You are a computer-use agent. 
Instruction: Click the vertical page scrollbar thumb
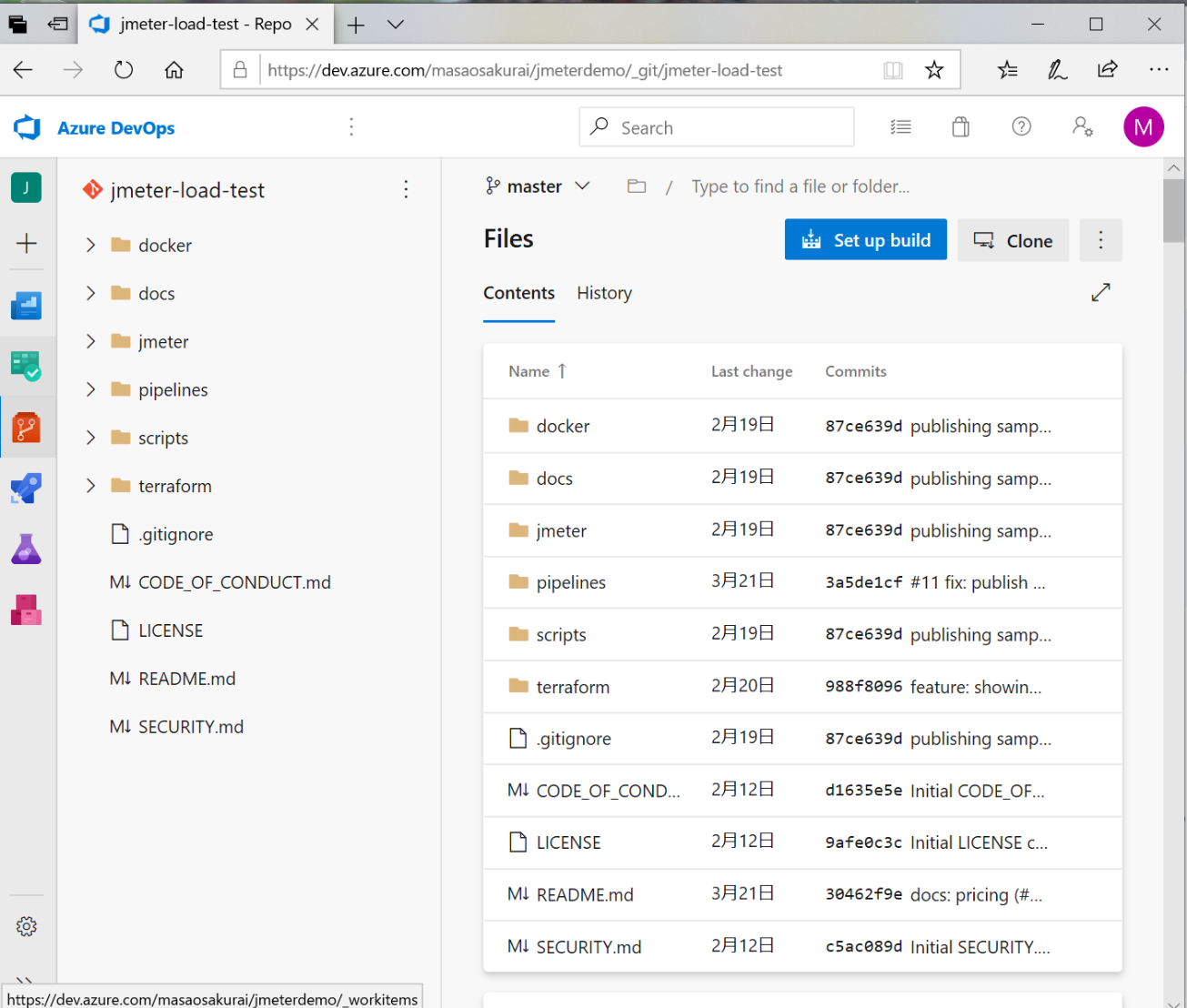[x=1173, y=210]
